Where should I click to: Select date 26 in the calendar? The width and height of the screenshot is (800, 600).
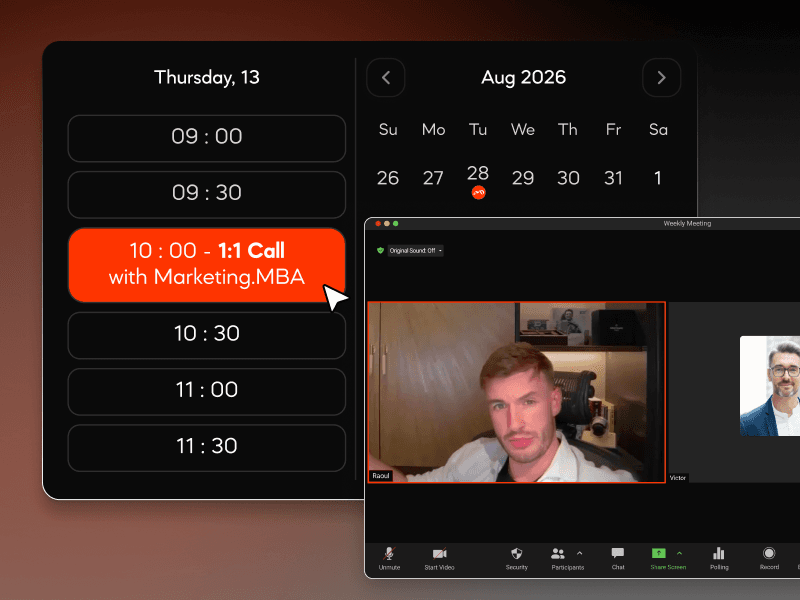(388, 178)
